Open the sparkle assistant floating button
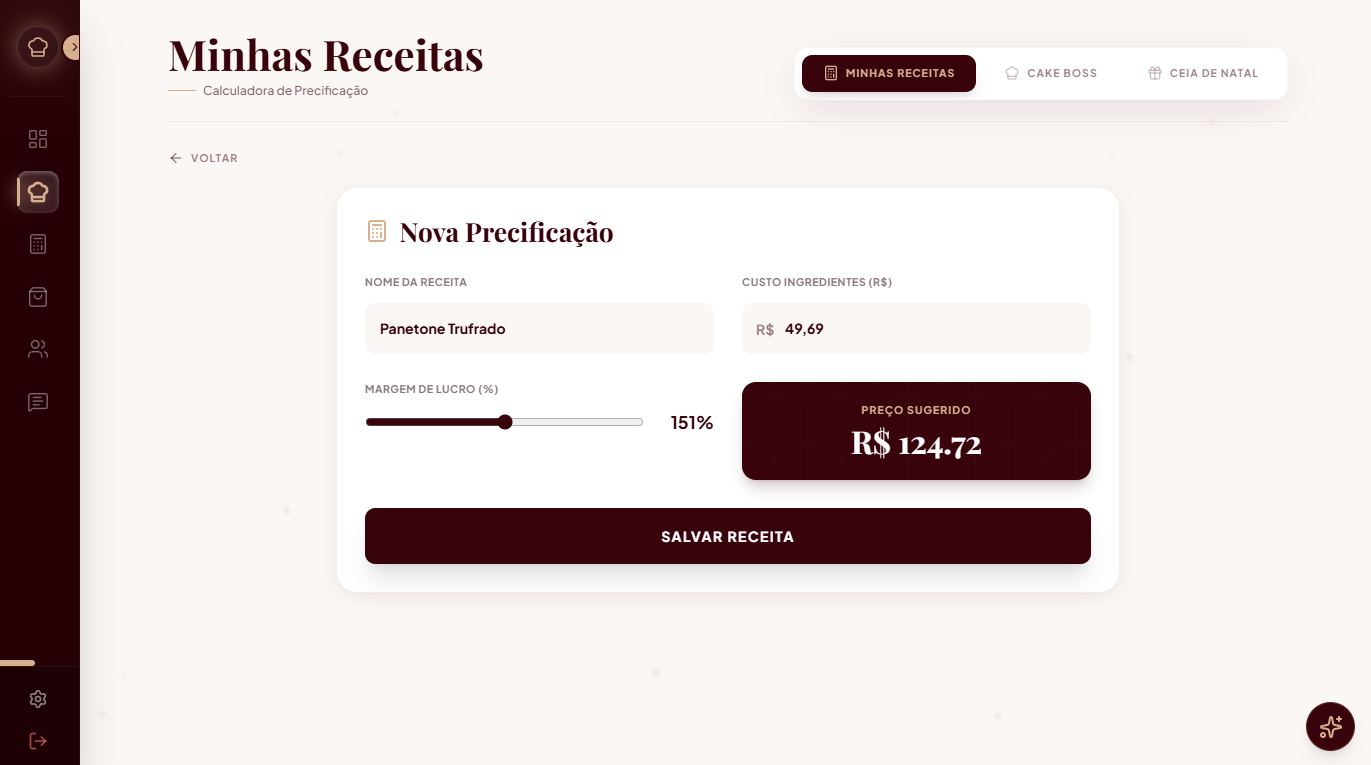Viewport: 1371px width, 765px height. 1330,727
